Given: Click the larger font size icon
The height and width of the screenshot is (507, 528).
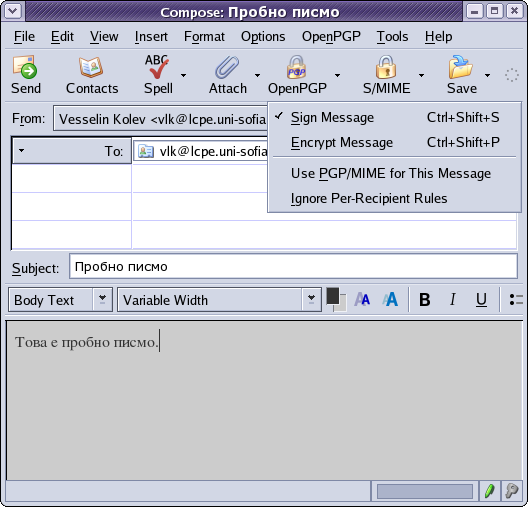Looking at the screenshot, I should point(390,299).
